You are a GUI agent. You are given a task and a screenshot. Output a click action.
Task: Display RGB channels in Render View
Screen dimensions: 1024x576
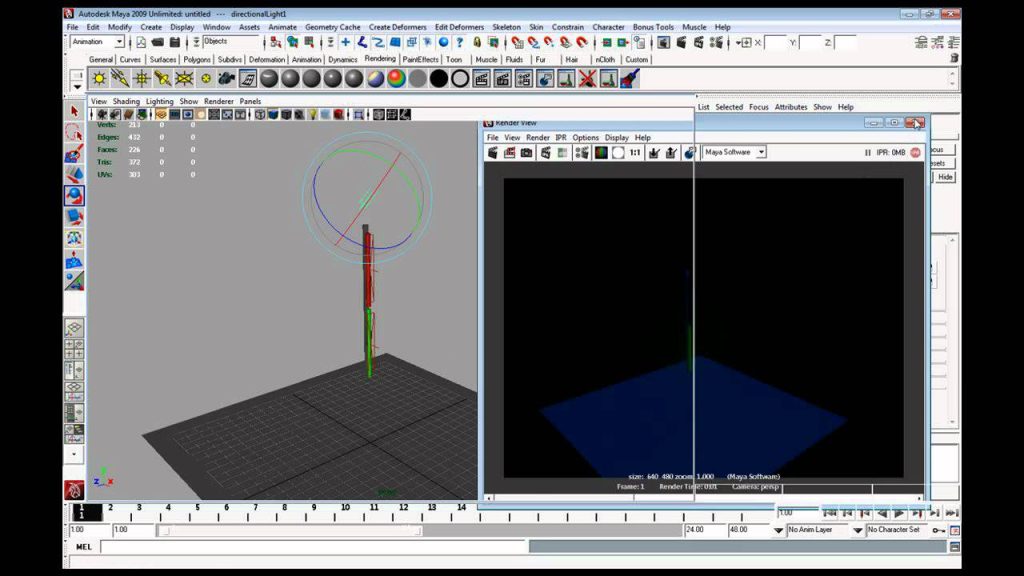pos(601,152)
